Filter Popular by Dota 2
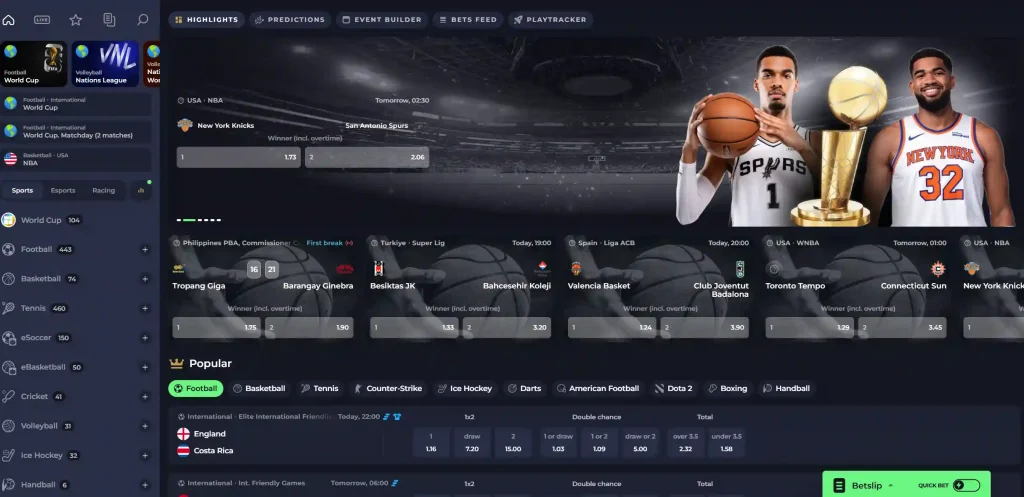The width and height of the screenshot is (1024, 497). coord(674,389)
